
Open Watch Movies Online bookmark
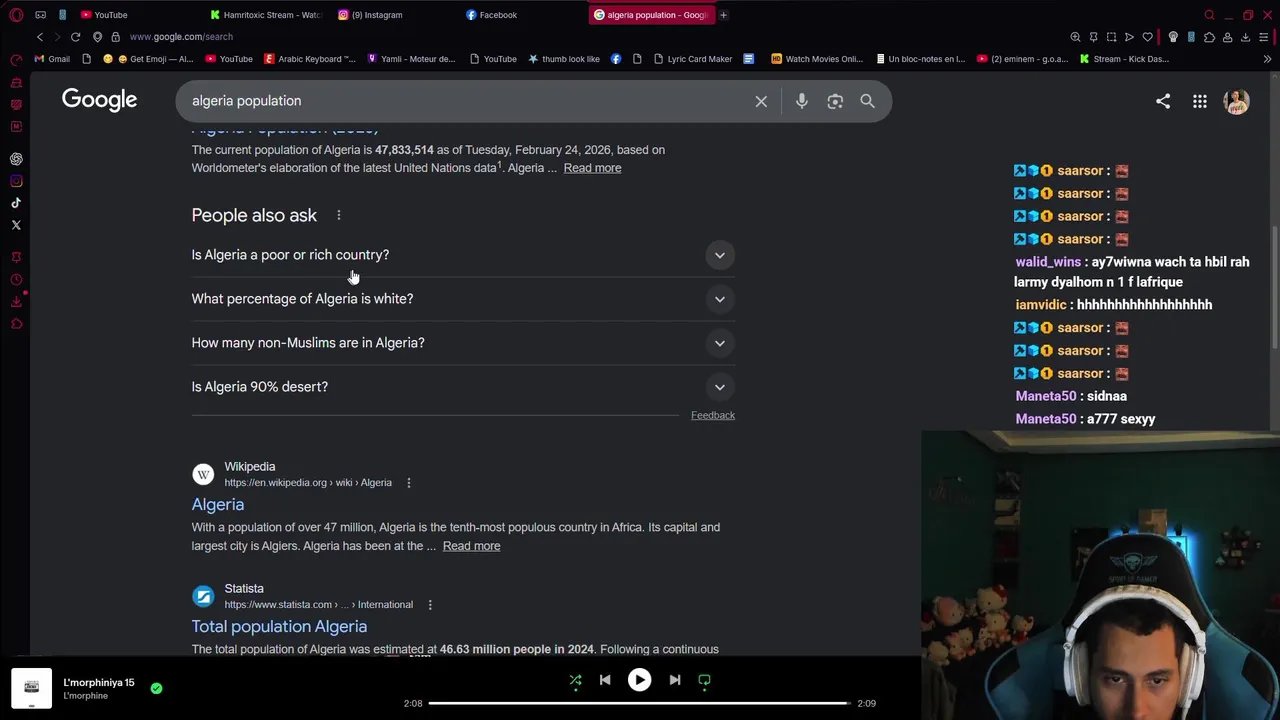tap(816, 59)
